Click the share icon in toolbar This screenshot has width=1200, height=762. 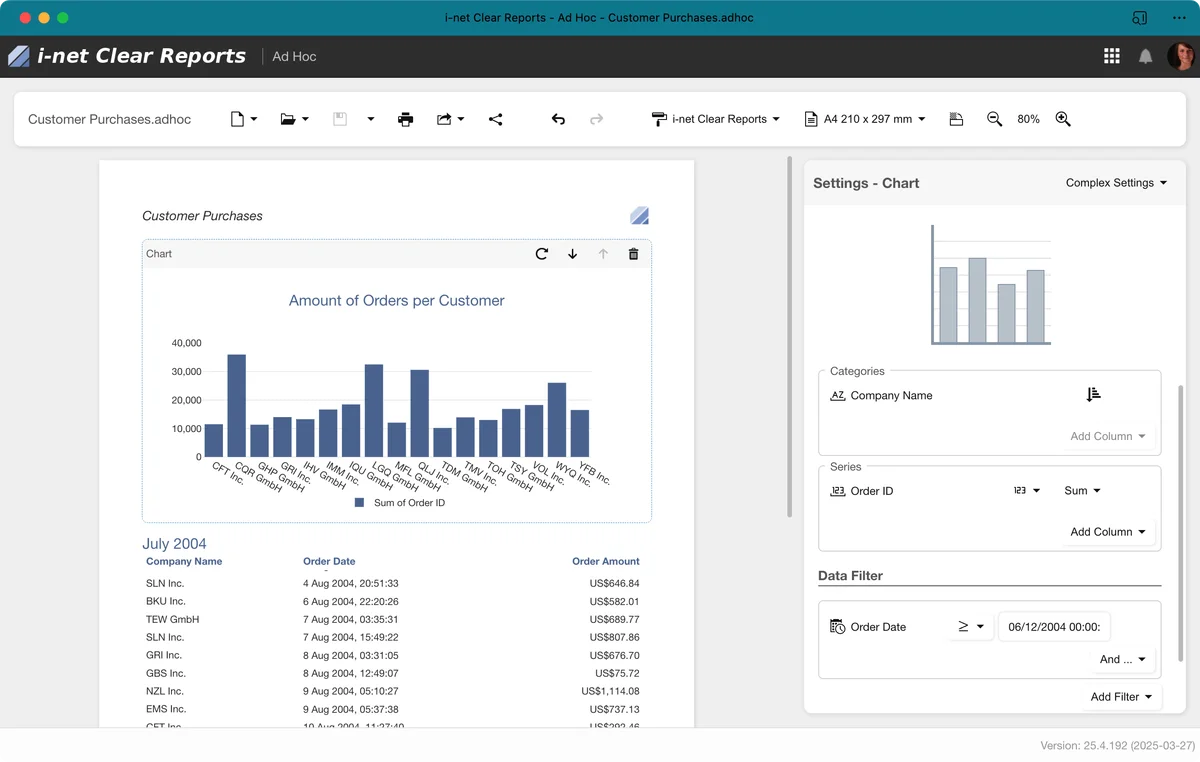pyautogui.click(x=495, y=119)
